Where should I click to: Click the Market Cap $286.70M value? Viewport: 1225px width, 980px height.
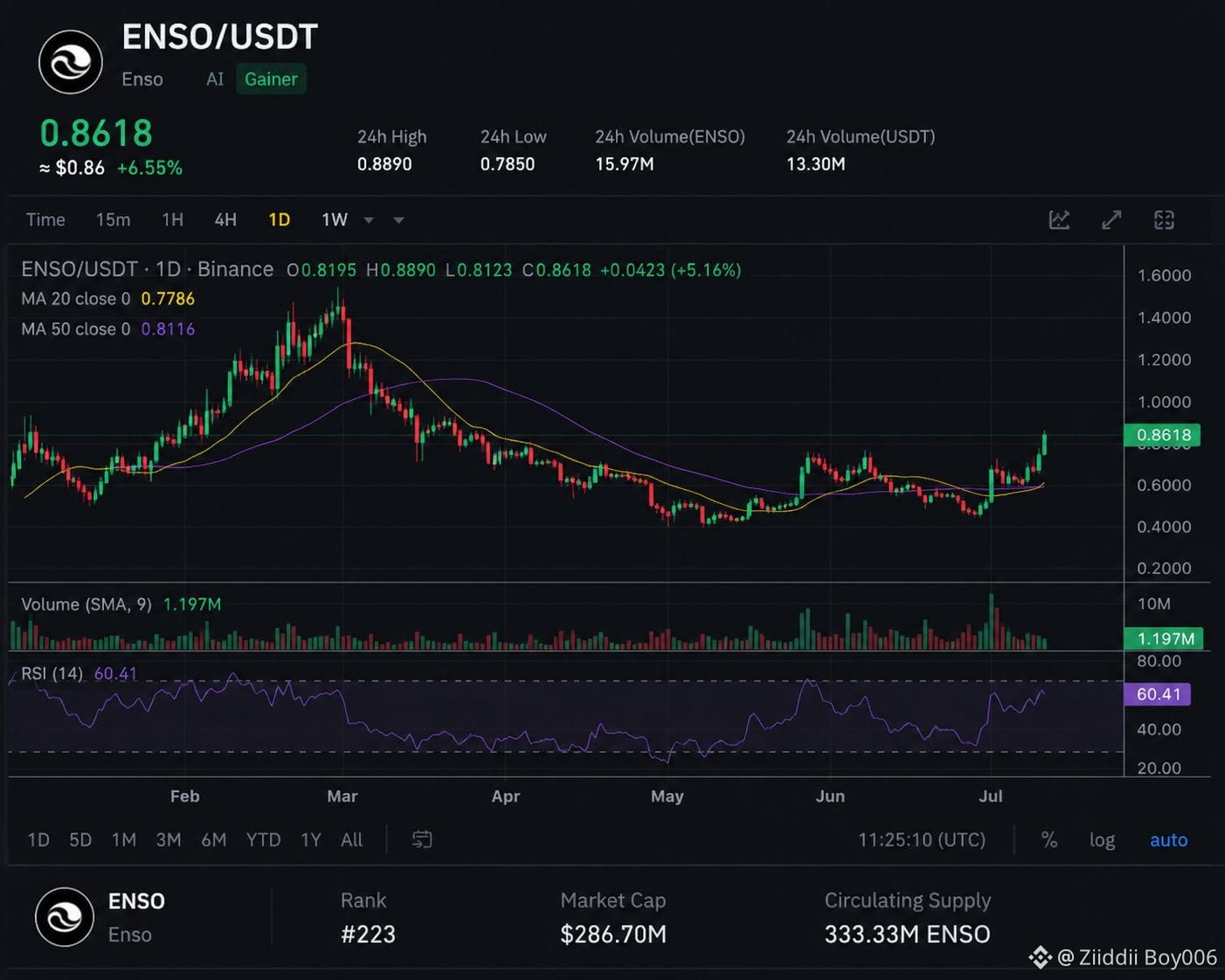[612, 935]
